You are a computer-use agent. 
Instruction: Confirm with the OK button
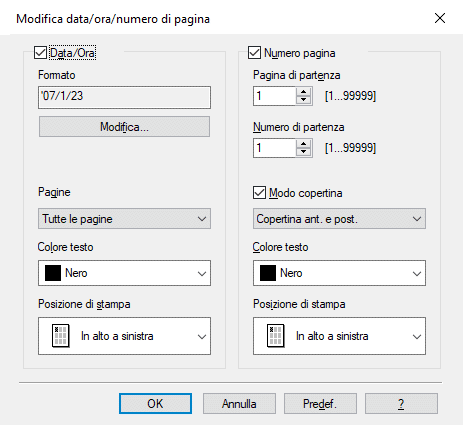tap(155, 404)
